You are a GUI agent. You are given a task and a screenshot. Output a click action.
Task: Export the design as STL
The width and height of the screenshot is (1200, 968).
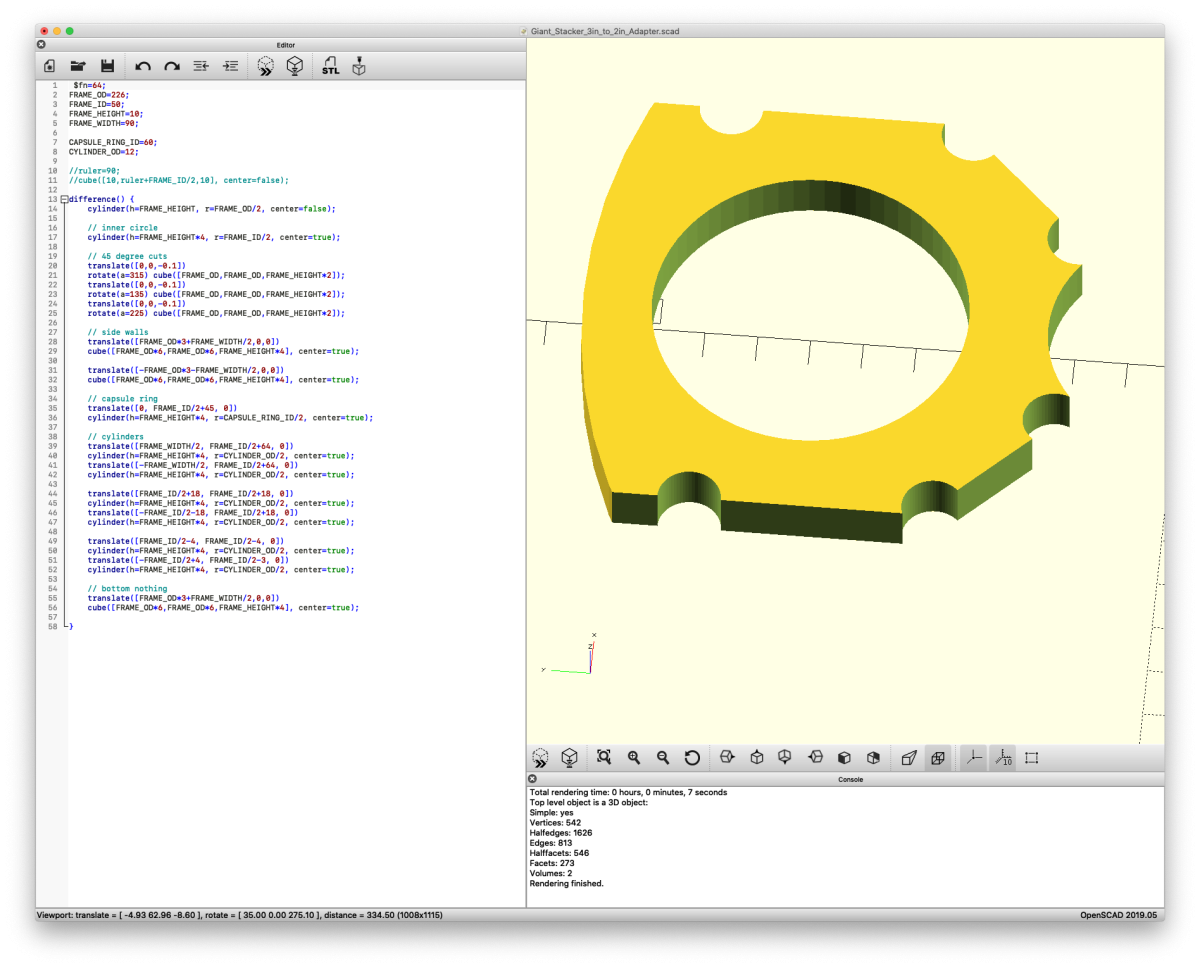pos(330,66)
